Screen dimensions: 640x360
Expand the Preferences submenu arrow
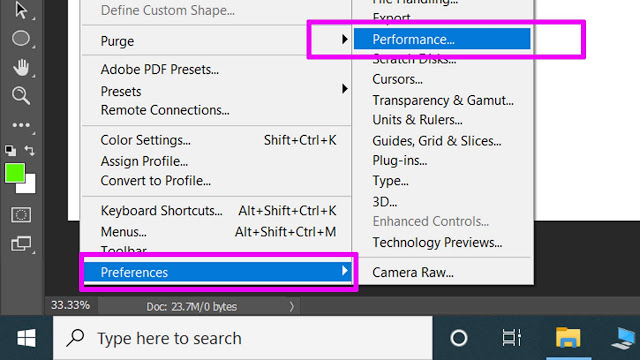coord(344,271)
